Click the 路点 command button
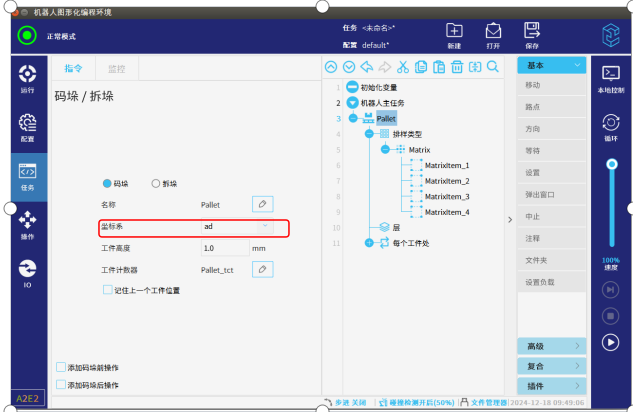 tap(551, 107)
